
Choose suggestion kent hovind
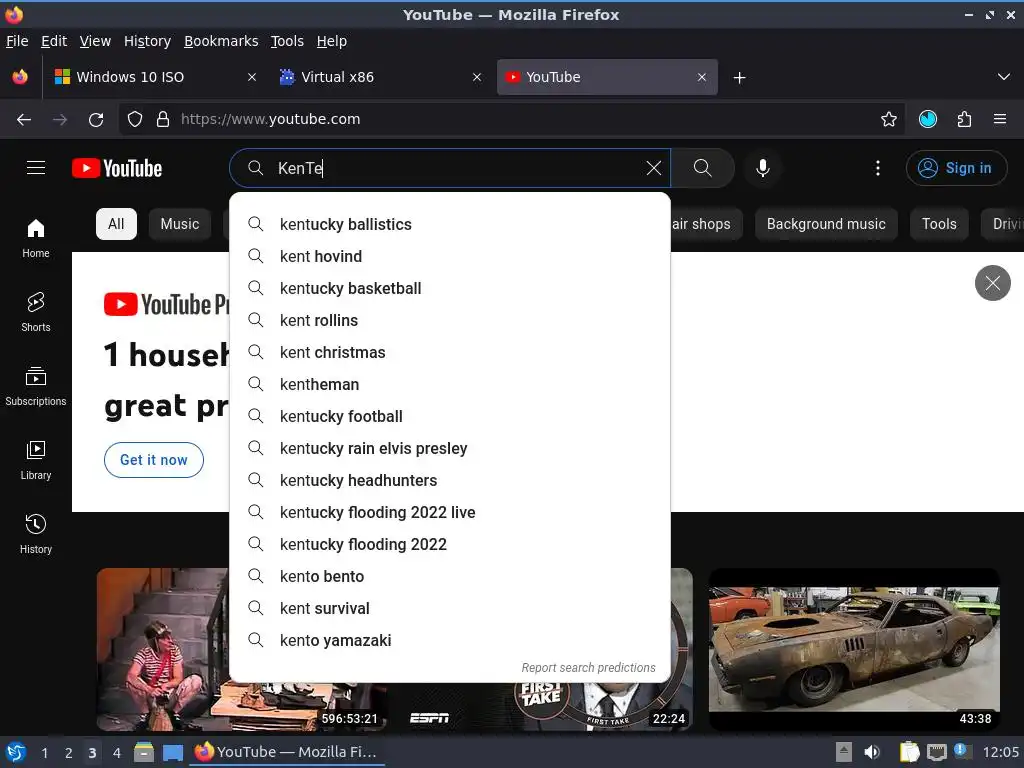pos(450,256)
